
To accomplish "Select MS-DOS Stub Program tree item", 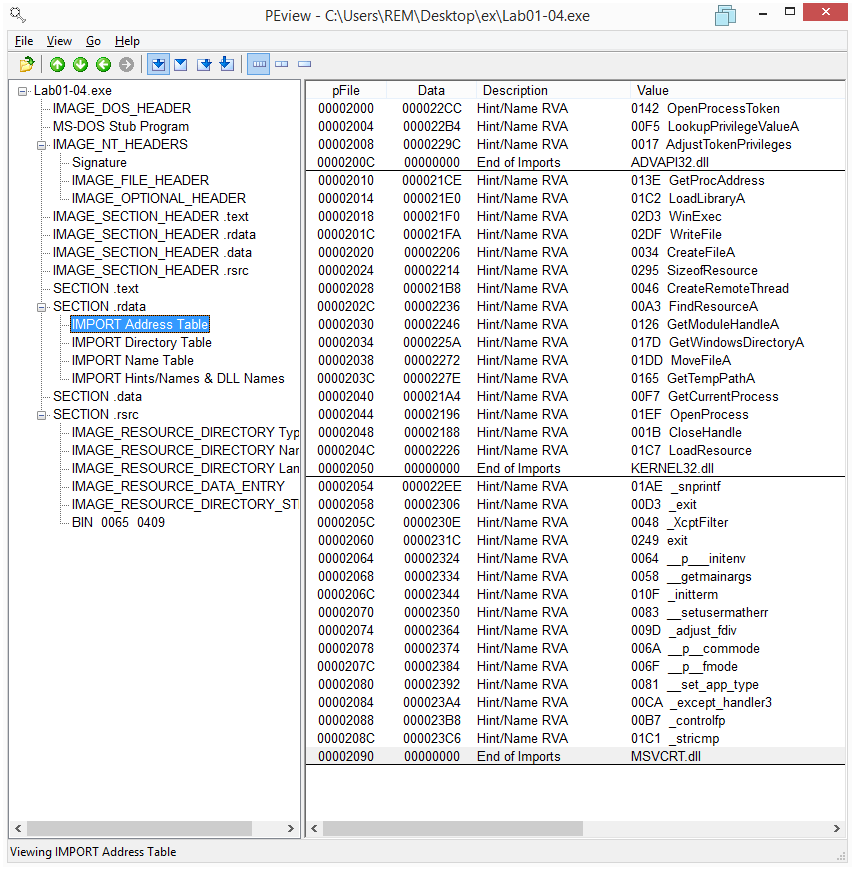I will (121, 127).
